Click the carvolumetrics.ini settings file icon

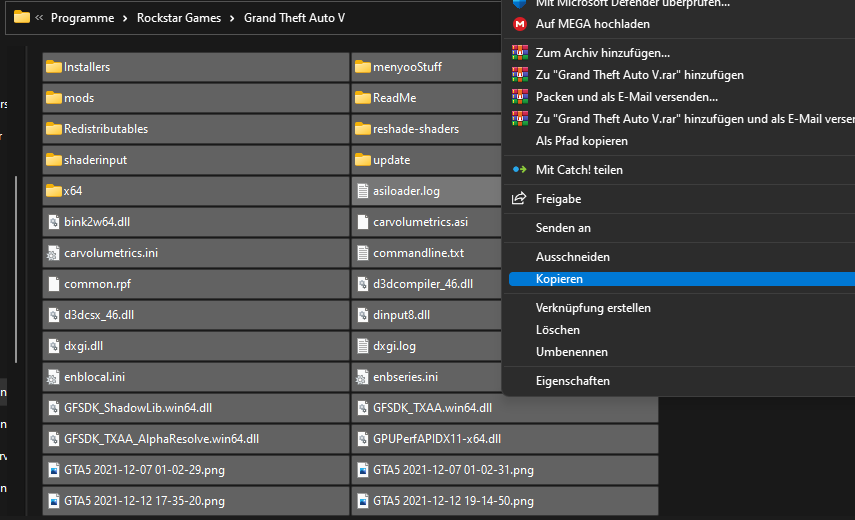[53, 253]
